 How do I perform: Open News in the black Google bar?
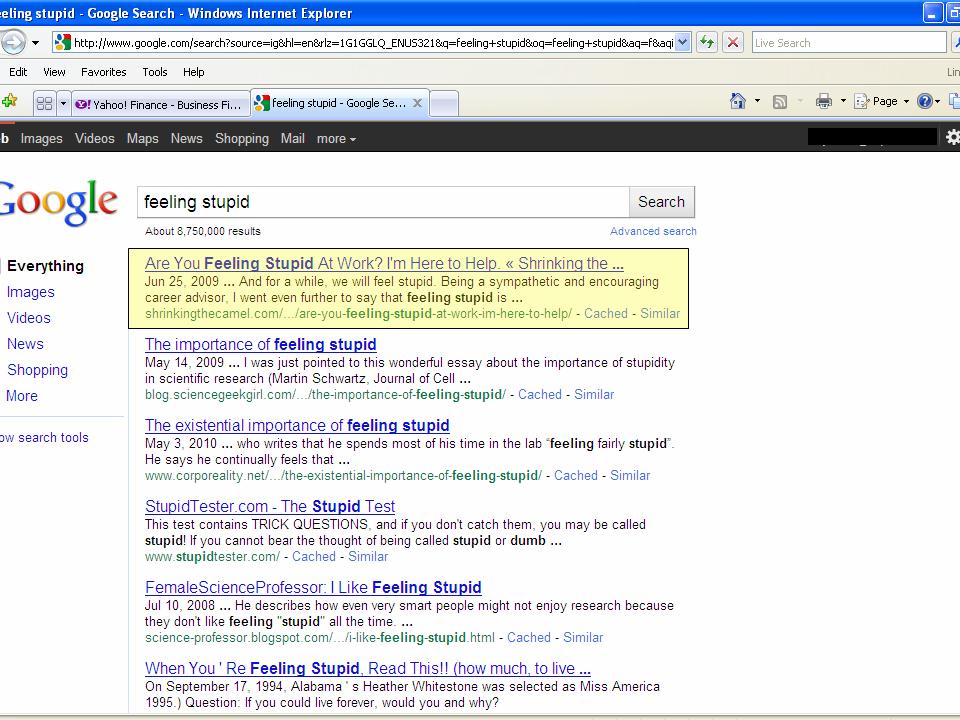[x=187, y=138]
